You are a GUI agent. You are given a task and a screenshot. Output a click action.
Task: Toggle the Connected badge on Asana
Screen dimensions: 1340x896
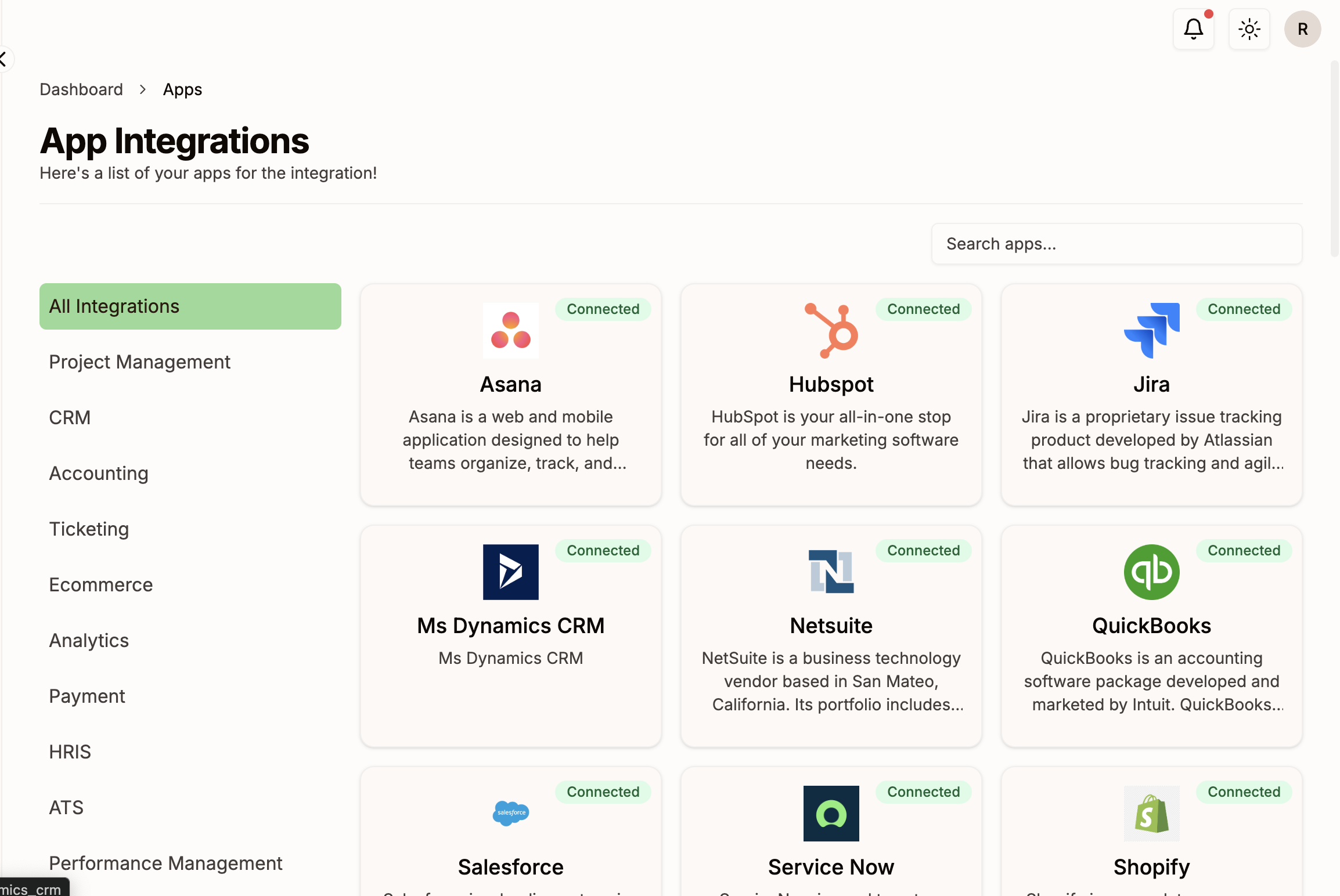click(603, 309)
